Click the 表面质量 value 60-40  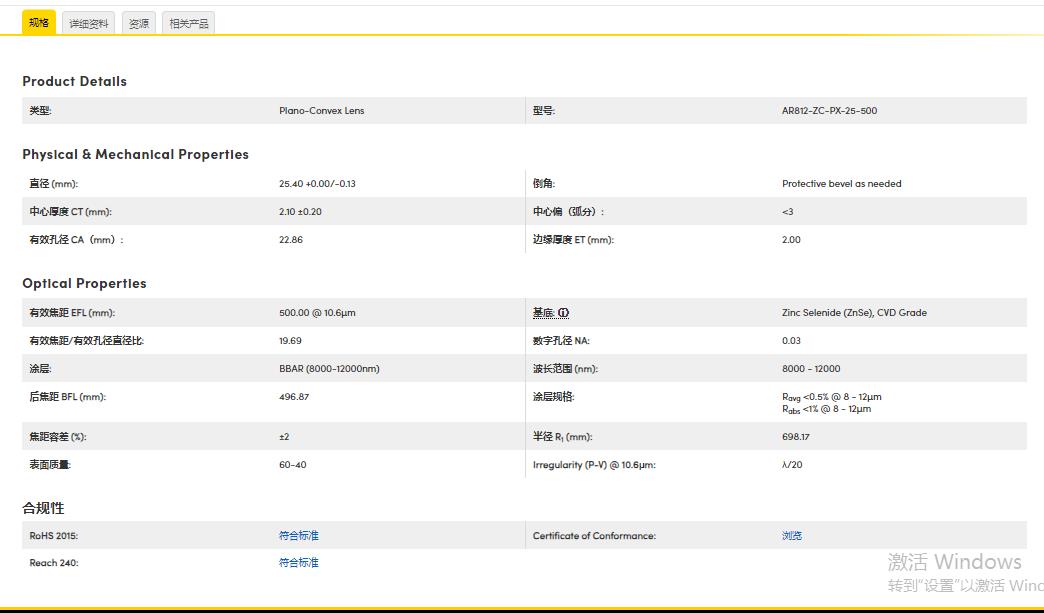coord(293,464)
